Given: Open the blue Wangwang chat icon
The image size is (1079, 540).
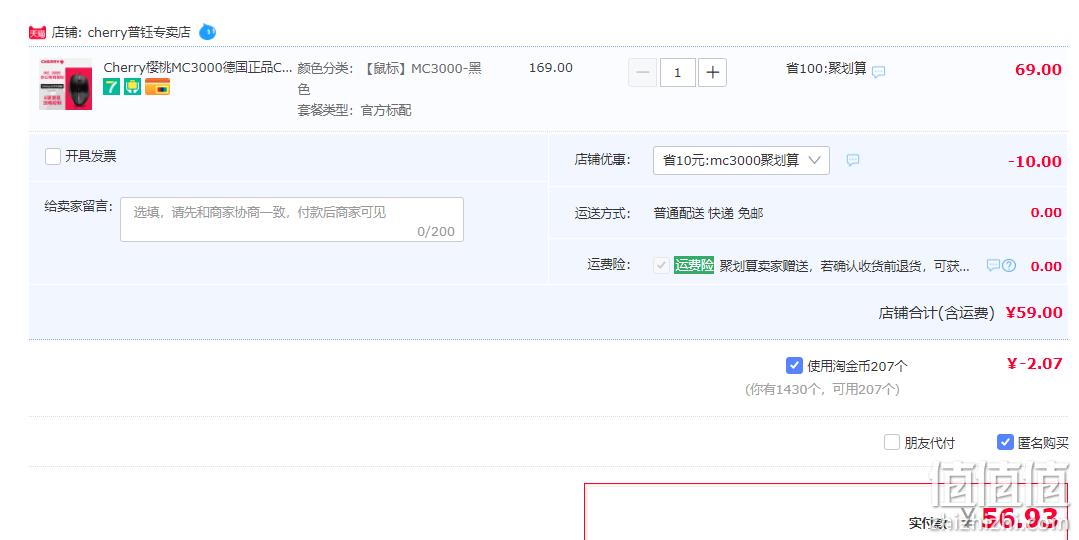Looking at the screenshot, I should click(207, 32).
